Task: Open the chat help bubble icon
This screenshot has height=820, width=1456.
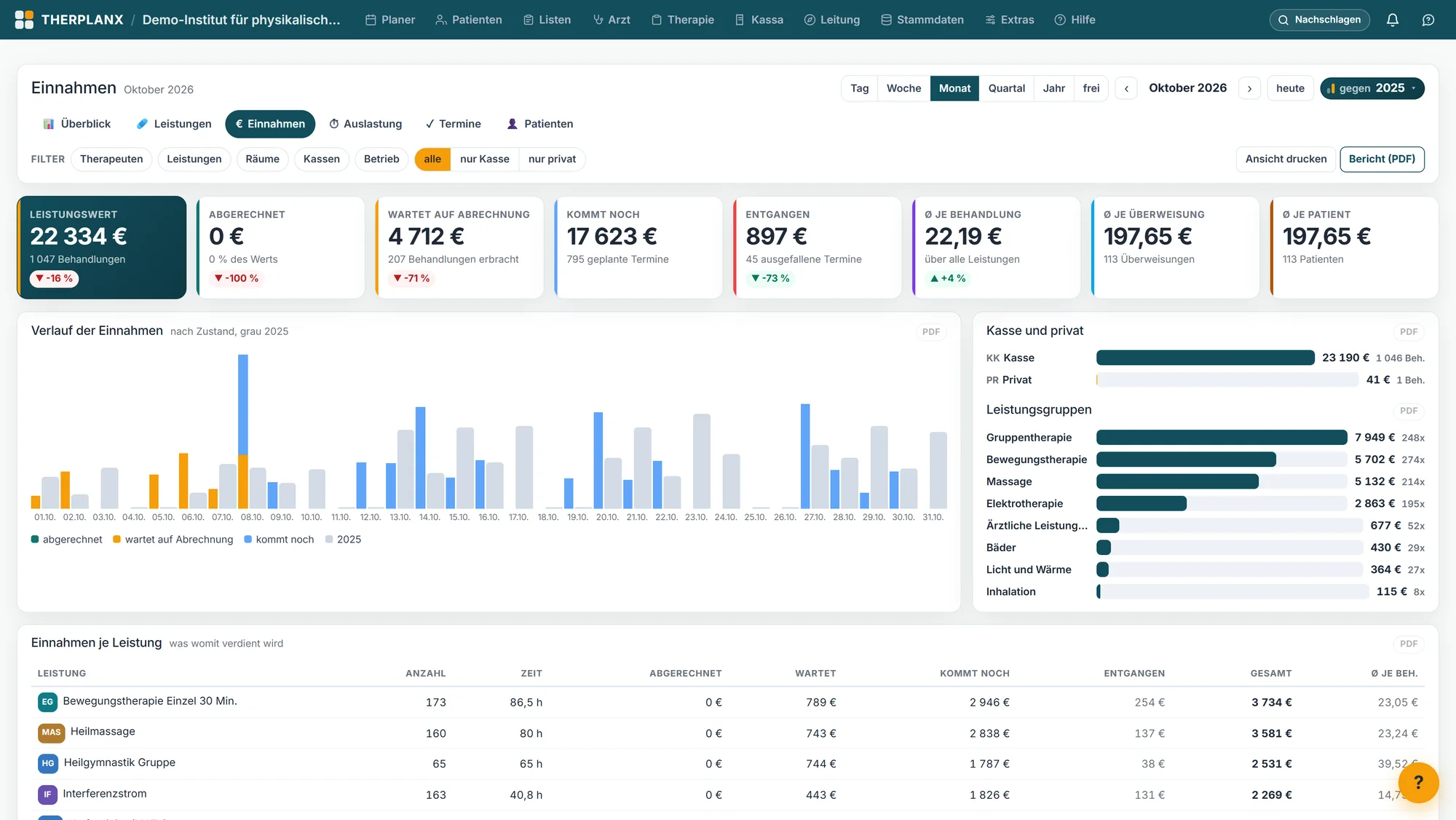Action: (1428, 20)
